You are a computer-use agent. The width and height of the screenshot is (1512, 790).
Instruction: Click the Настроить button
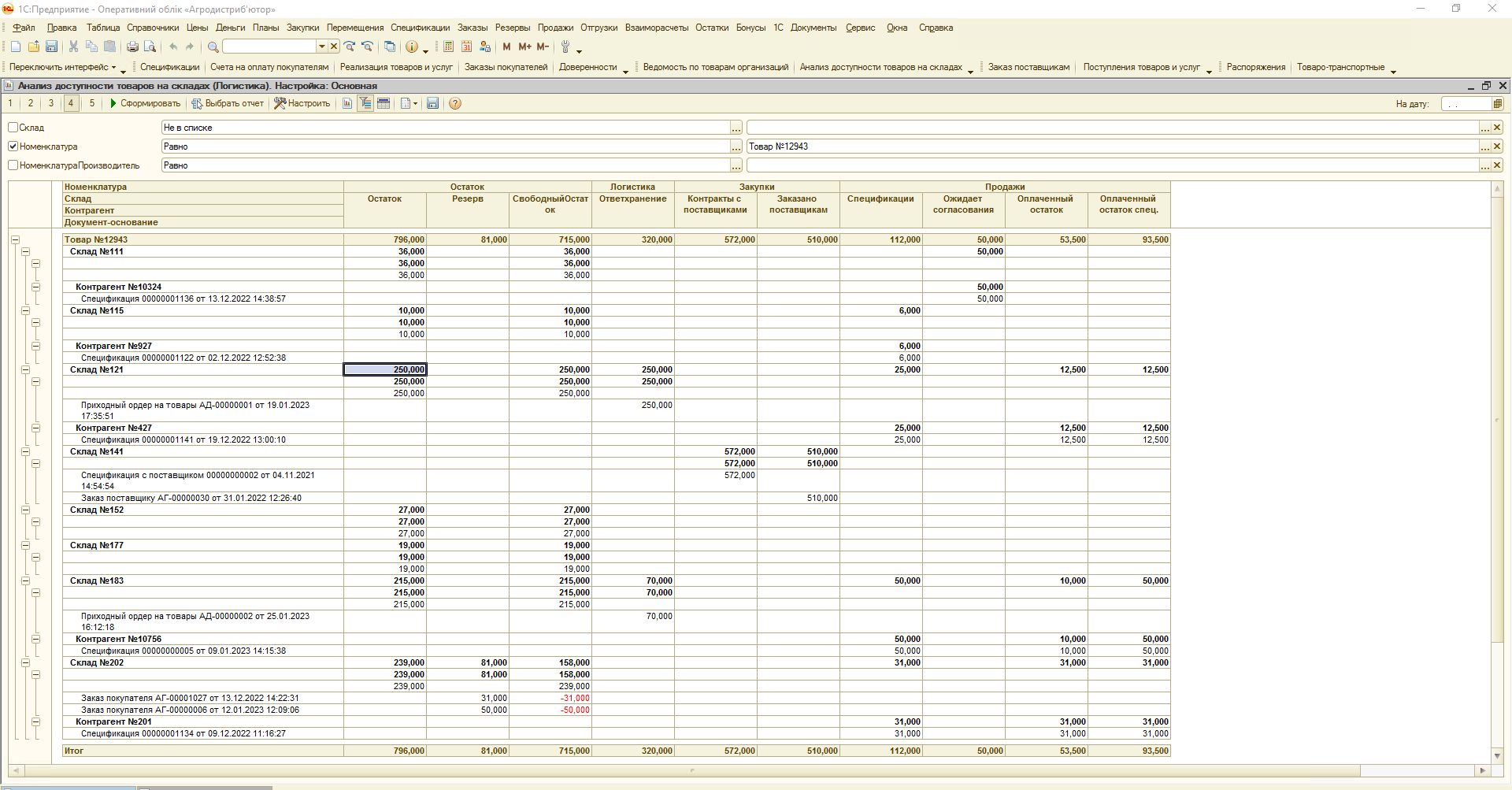pyautogui.click(x=302, y=104)
